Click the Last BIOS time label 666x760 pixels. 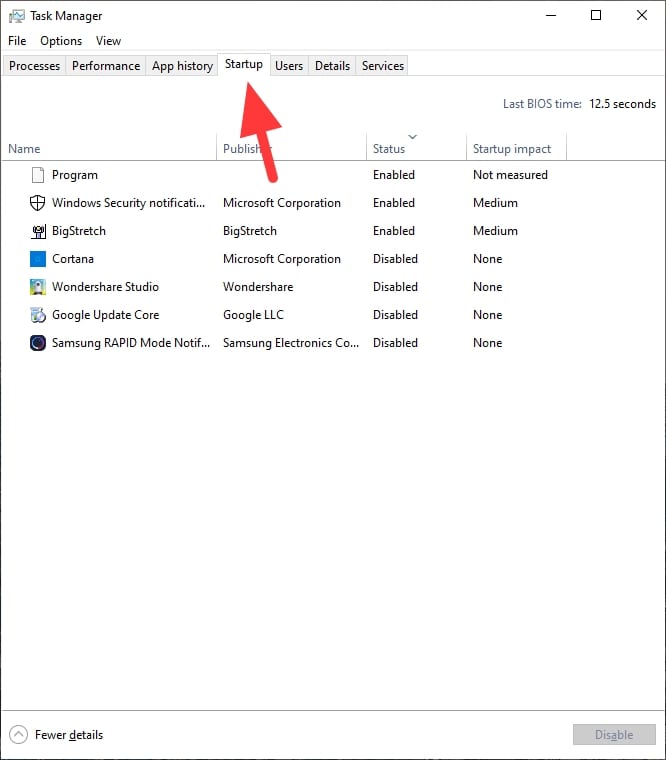(x=542, y=104)
